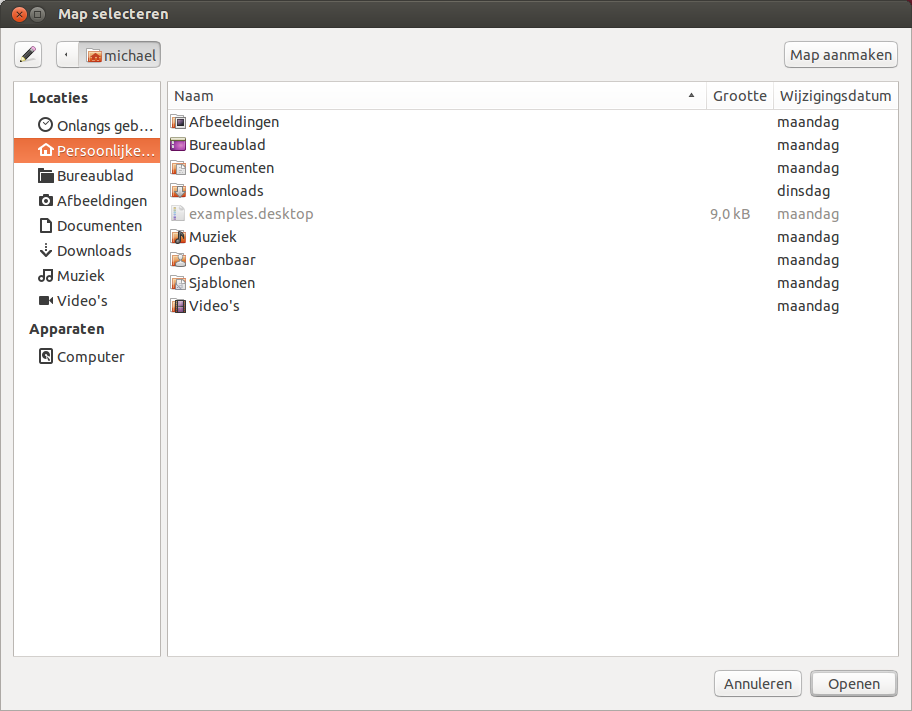Select the michael path bar button
Image resolution: width=912 pixels, height=711 pixels.
click(121, 55)
